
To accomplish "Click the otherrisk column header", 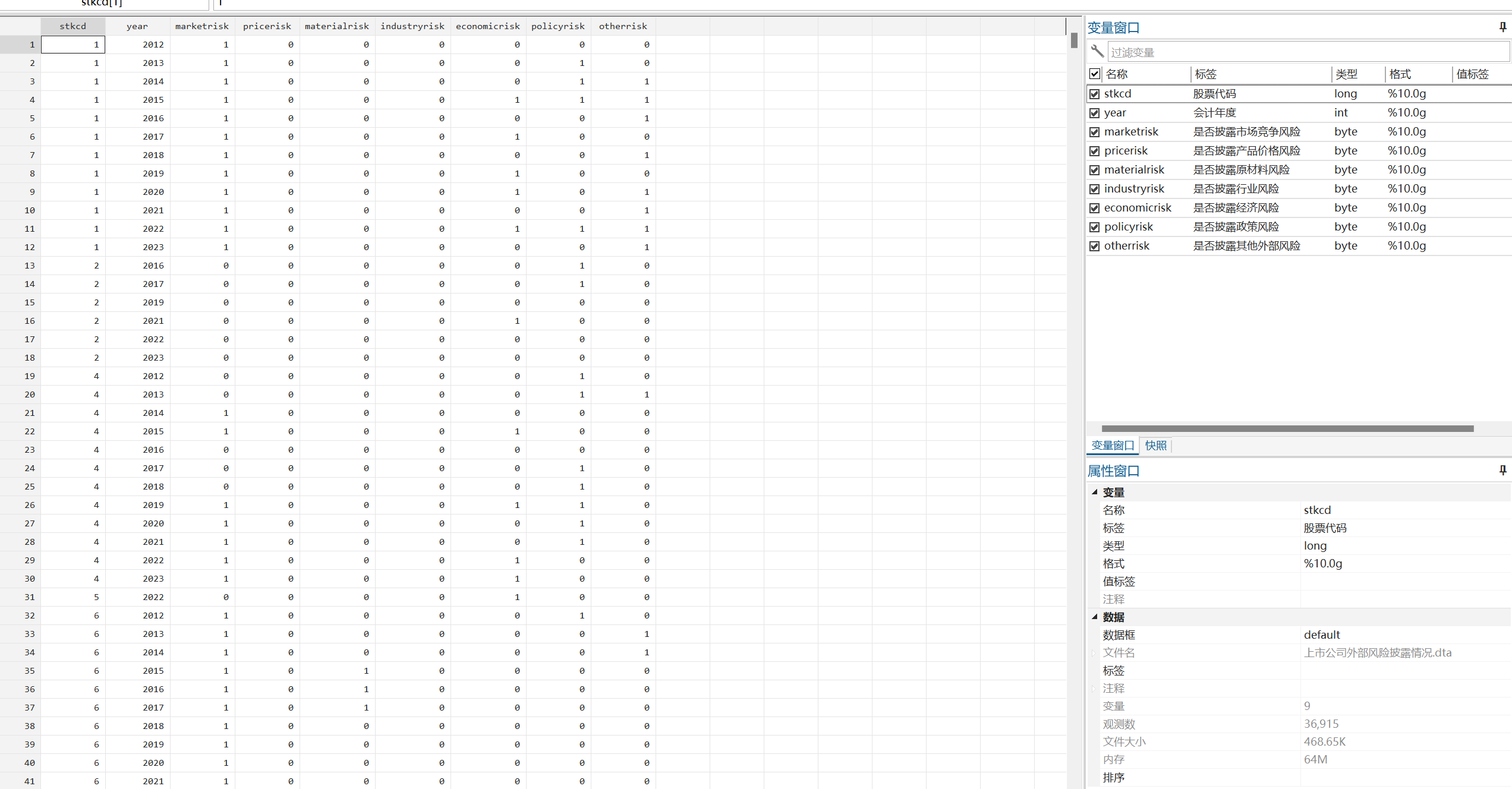I will (623, 26).
